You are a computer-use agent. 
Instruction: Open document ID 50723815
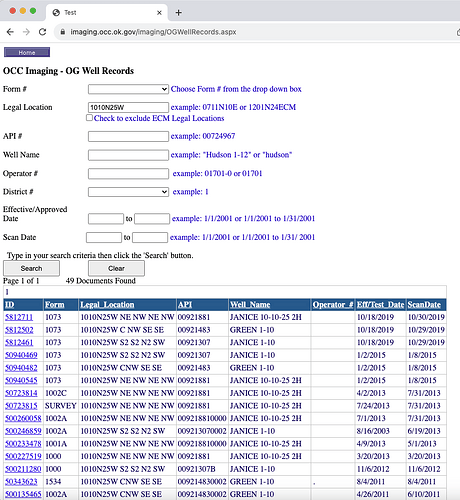[x=21, y=406]
